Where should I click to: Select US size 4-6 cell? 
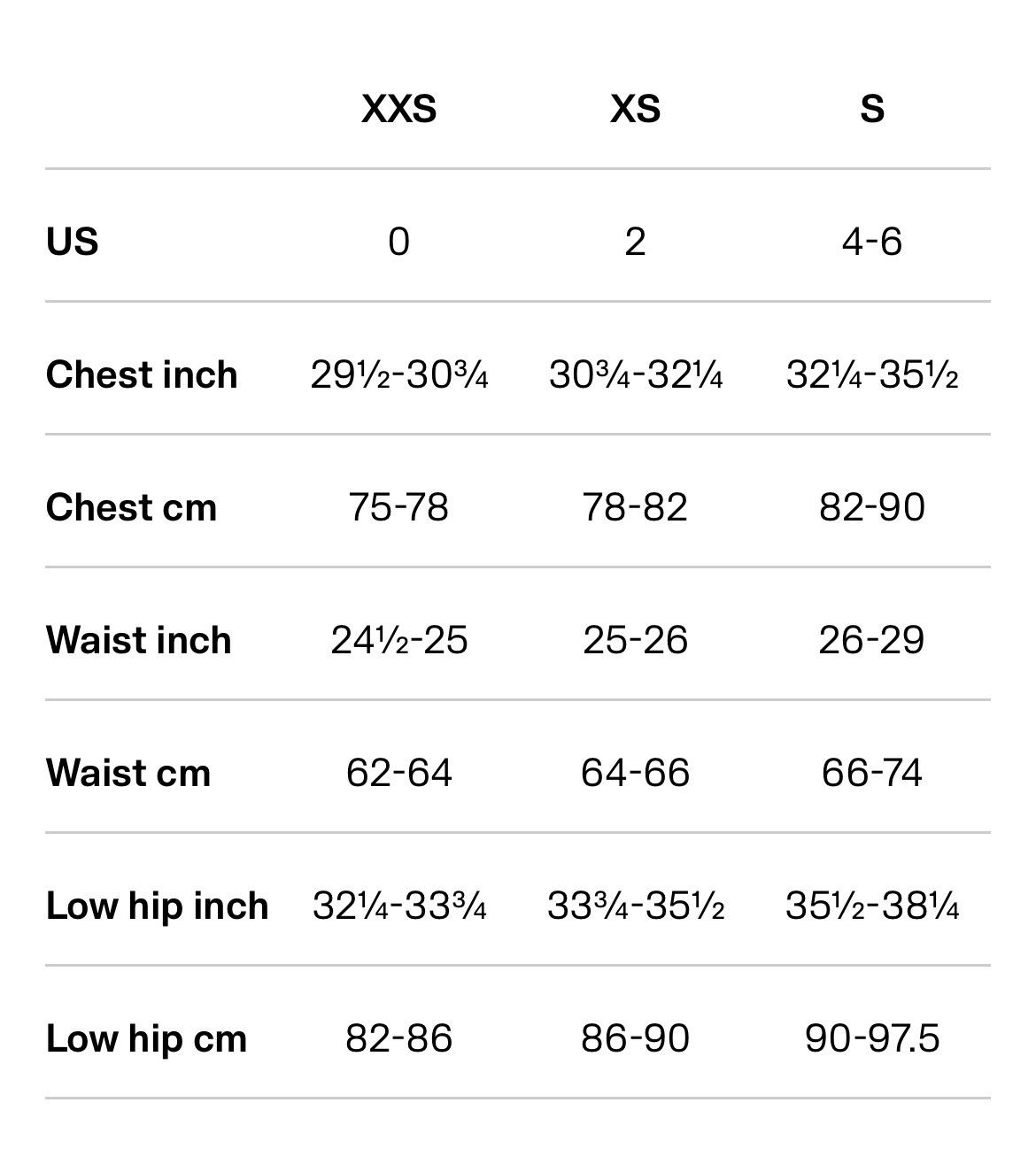click(872, 241)
